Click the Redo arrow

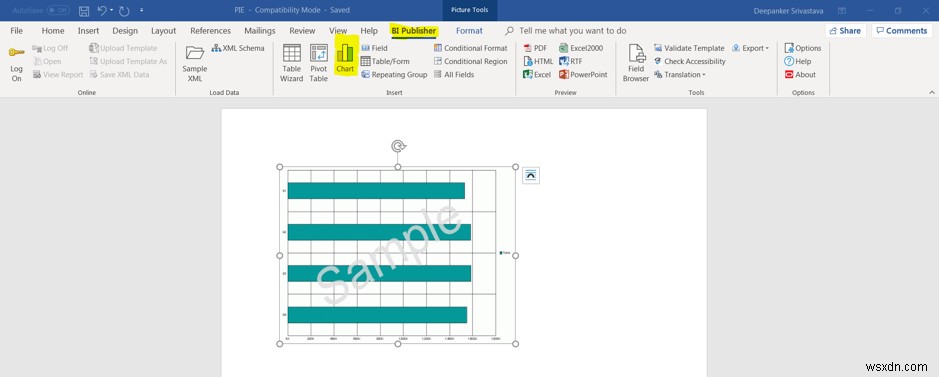124,11
